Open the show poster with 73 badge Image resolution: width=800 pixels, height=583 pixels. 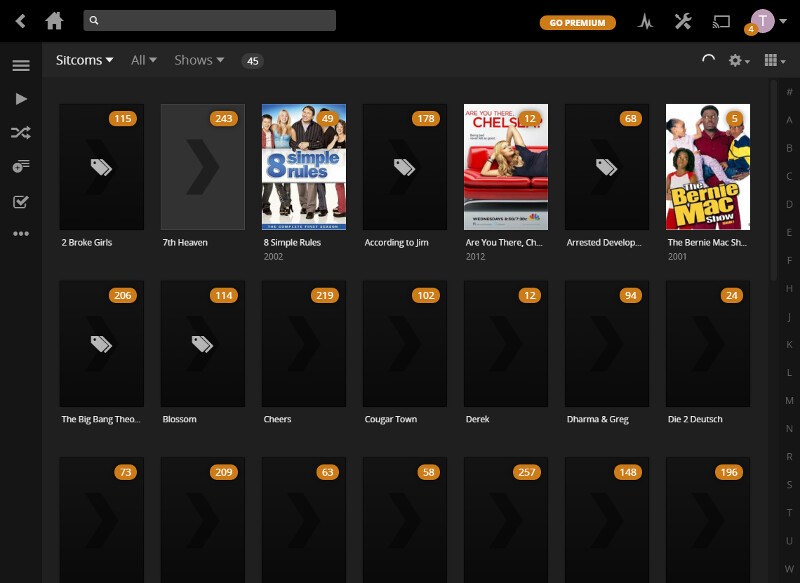tap(102, 520)
